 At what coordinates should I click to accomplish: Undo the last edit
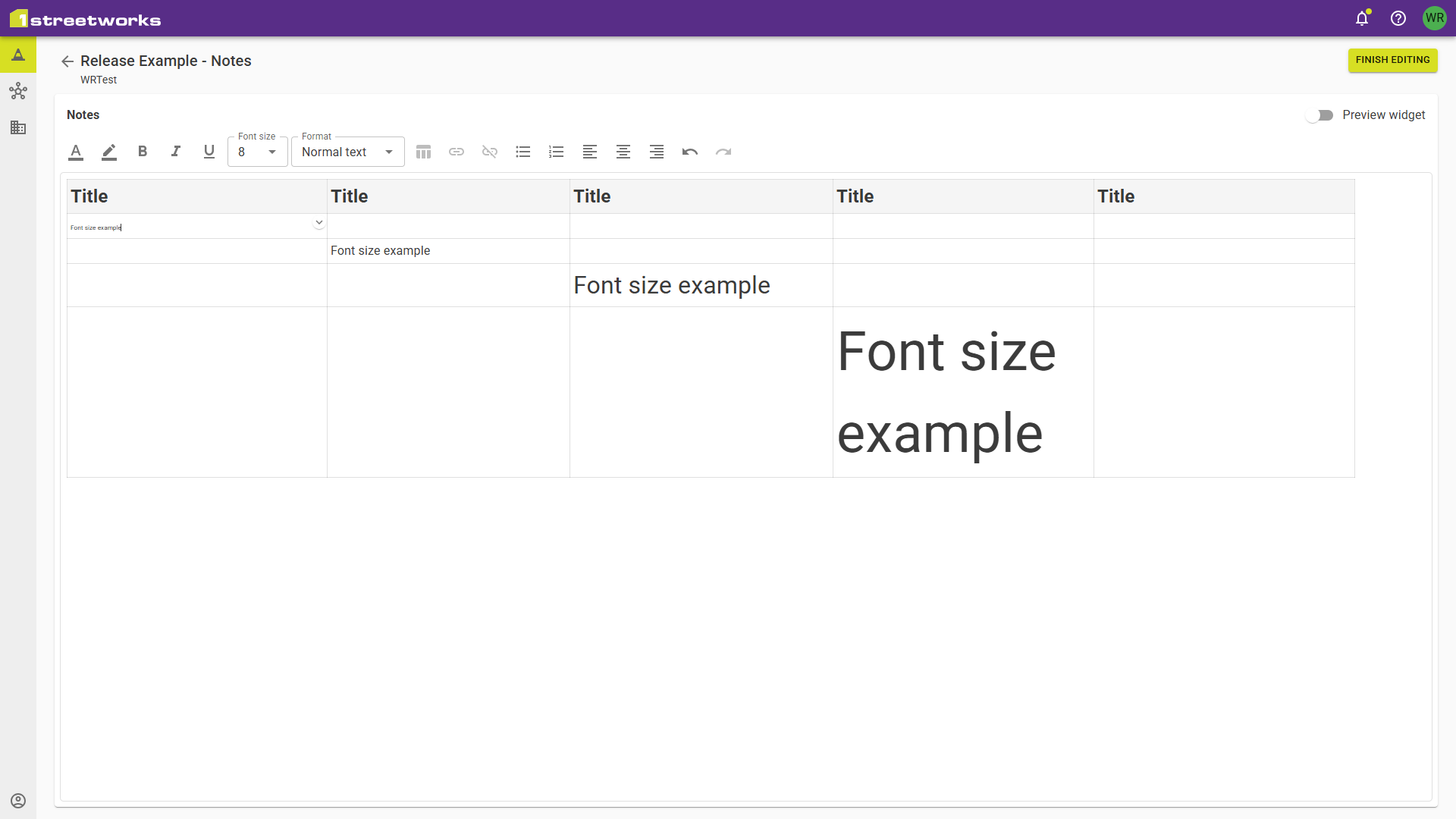coord(690,152)
